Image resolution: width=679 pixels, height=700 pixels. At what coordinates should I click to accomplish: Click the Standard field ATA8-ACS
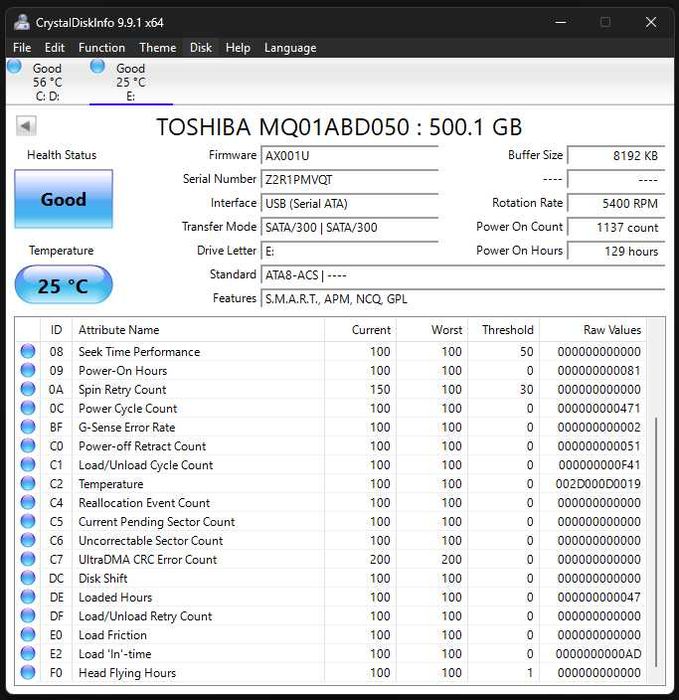(x=463, y=275)
